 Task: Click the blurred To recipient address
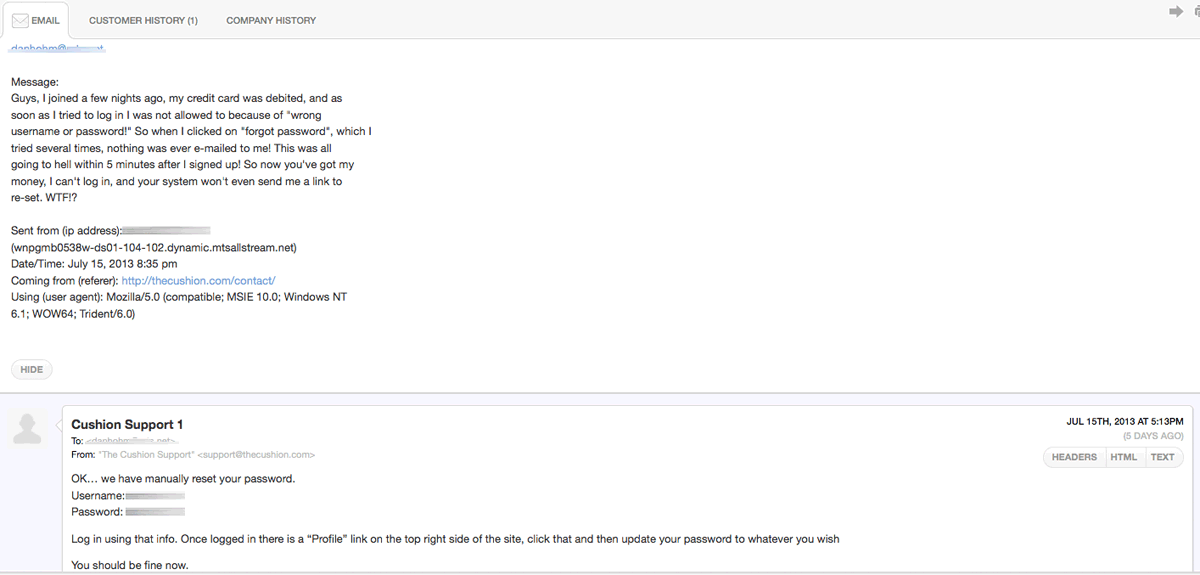tap(131, 441)
